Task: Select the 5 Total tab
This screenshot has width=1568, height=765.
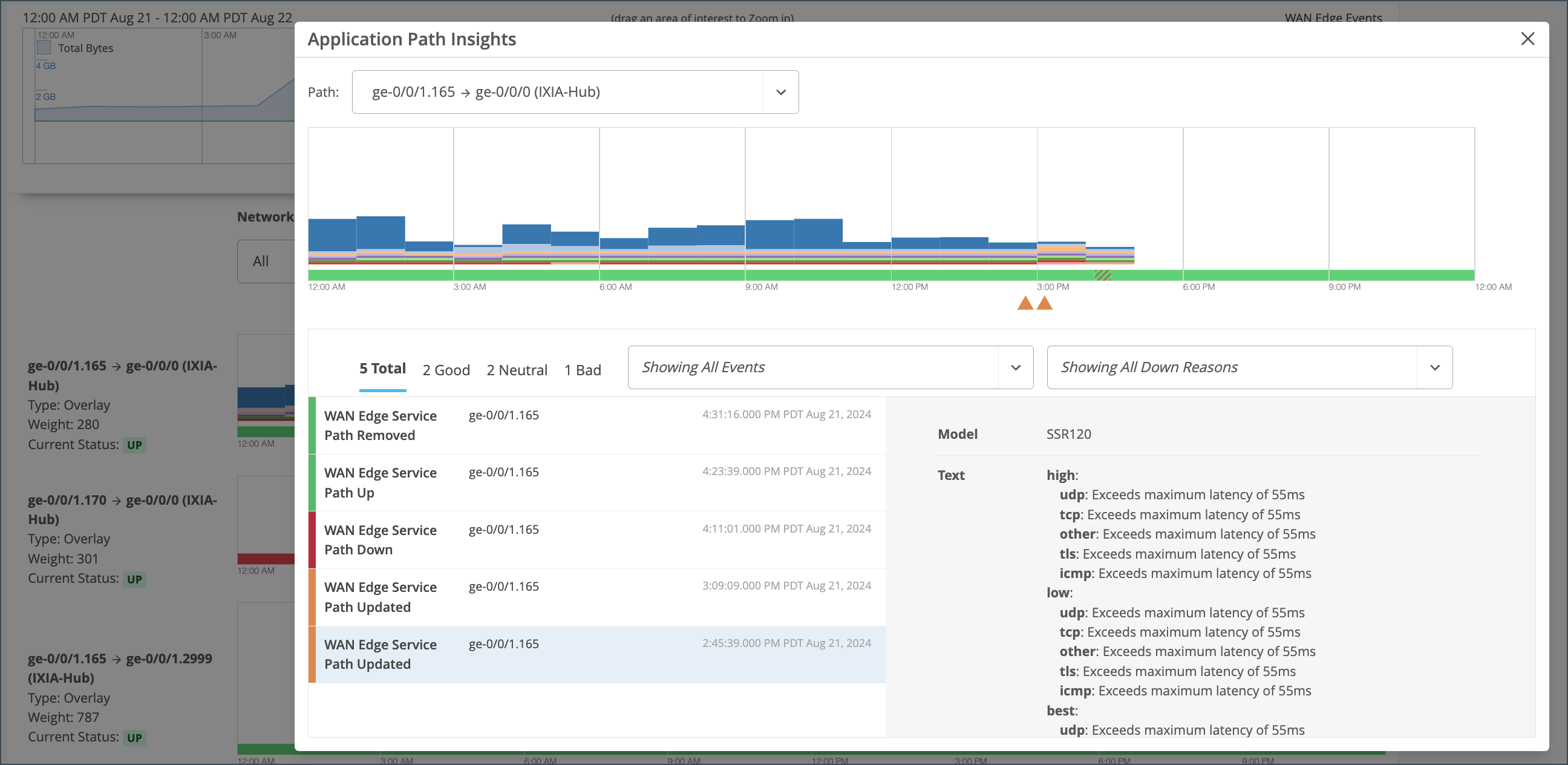Action: click(382, 369)
